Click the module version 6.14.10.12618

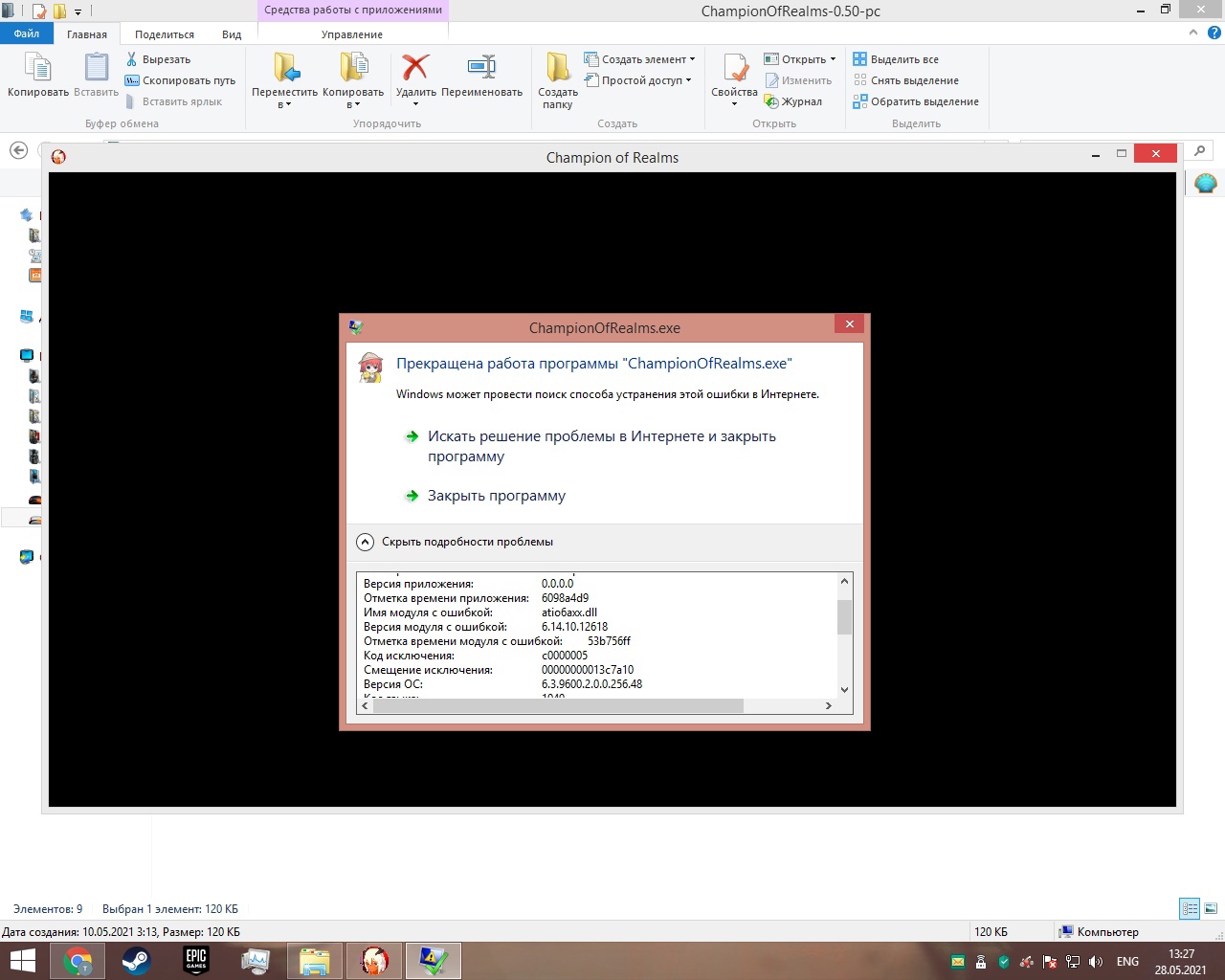pyautogui.click(x=574, y=627)
